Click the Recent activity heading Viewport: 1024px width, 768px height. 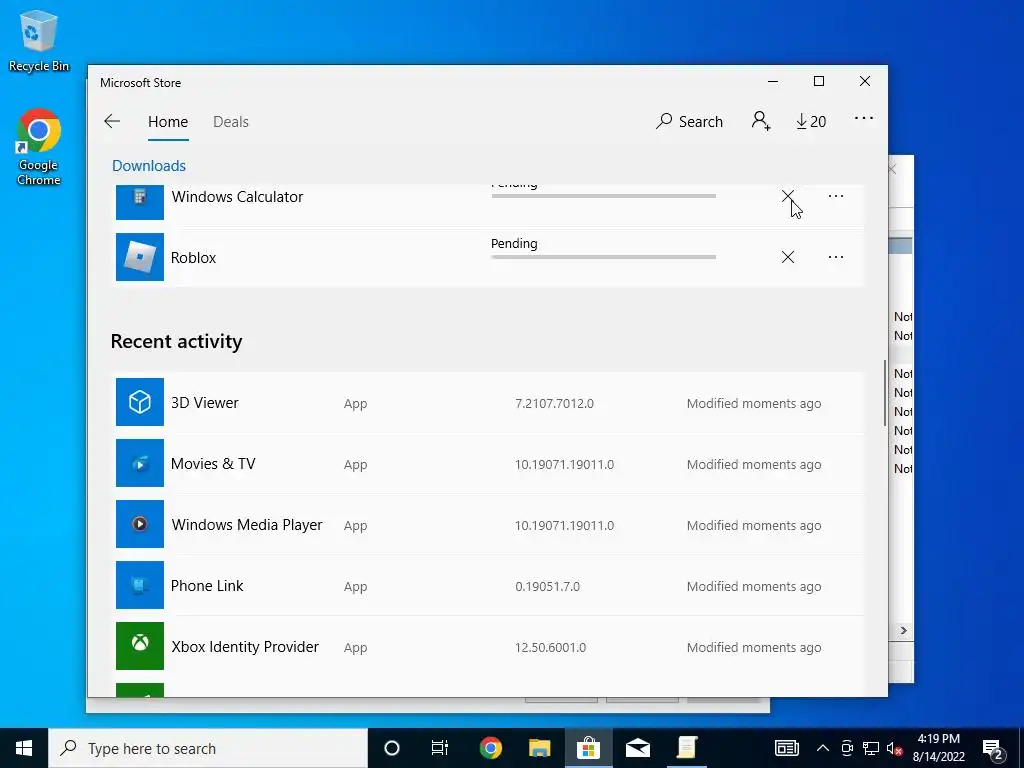click(x=176, y=342)
